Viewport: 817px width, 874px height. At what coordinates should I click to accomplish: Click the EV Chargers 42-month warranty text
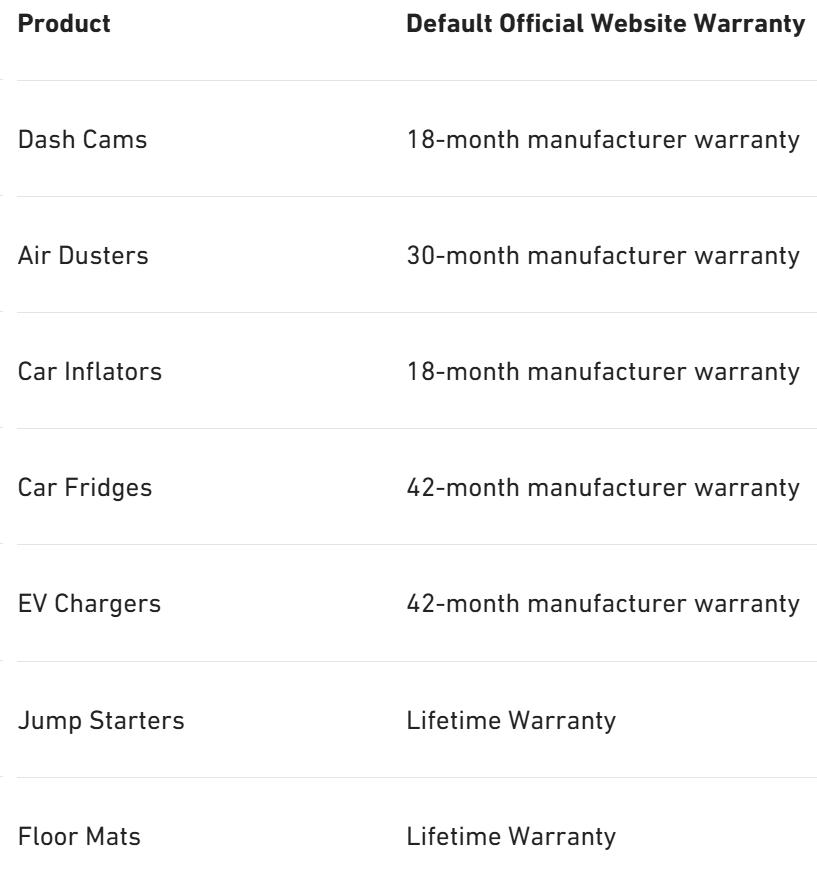(x=603, y=603)
